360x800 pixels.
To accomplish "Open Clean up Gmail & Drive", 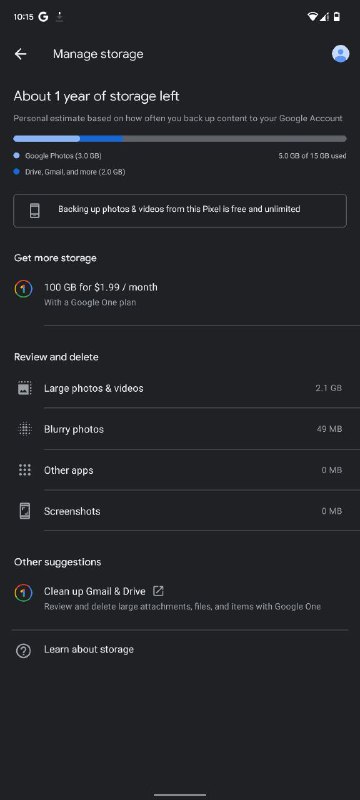I will pos(180,598).
